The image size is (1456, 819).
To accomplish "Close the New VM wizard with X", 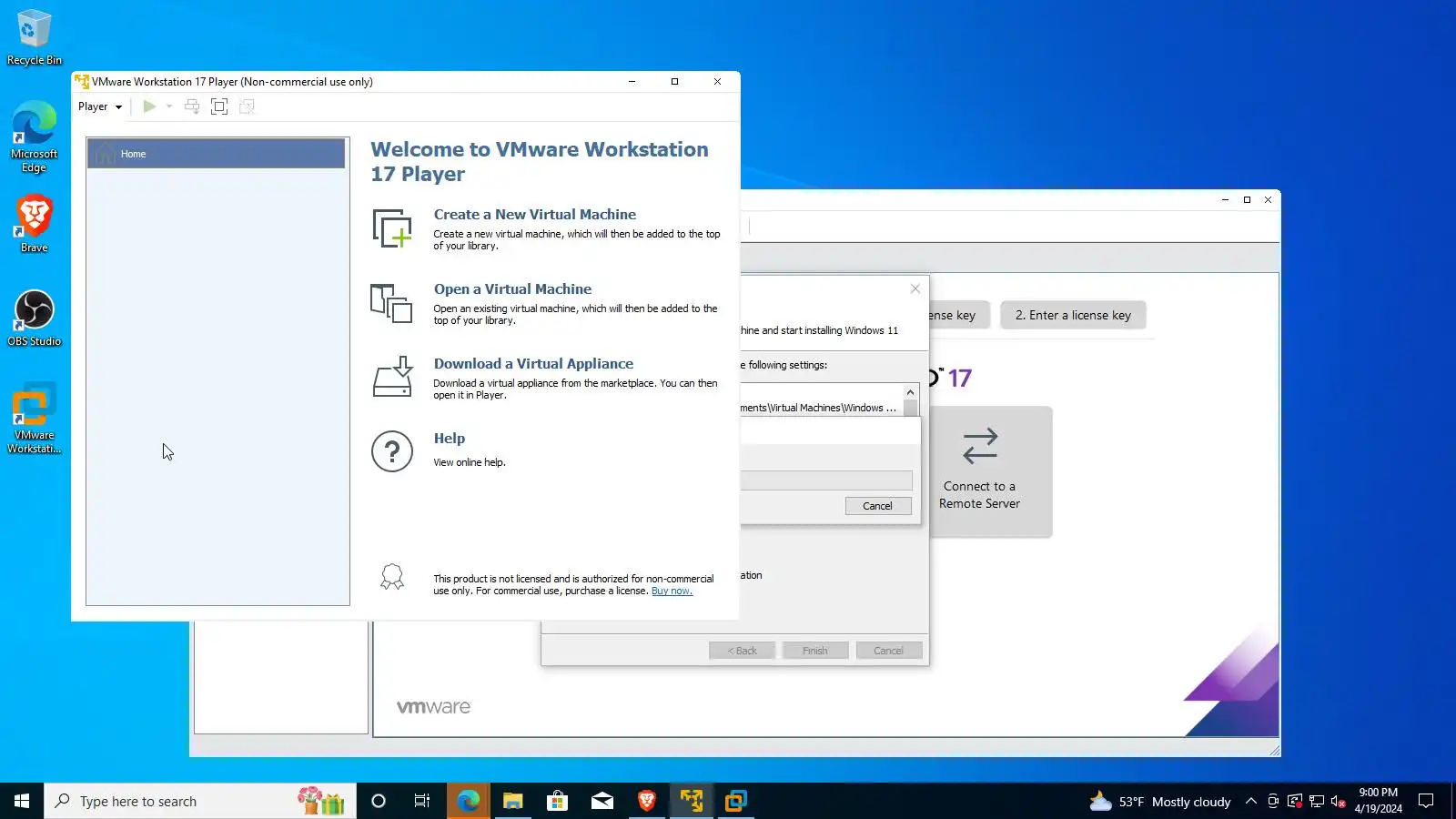I will [915, 288].
